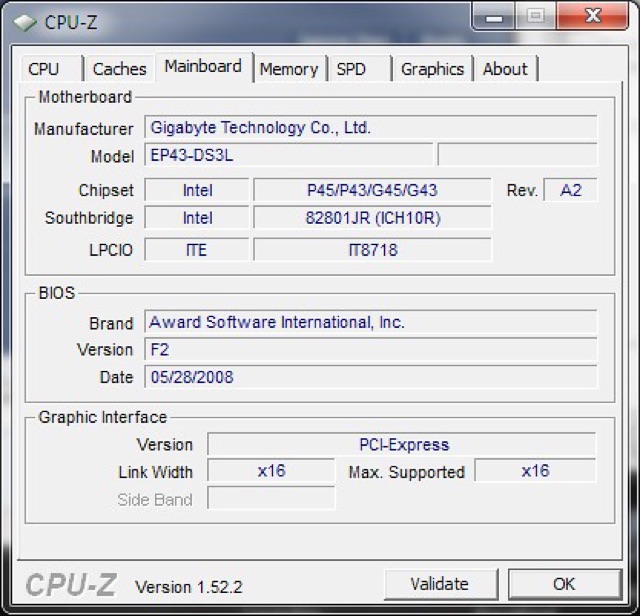Open the Memory tab
Screen dimensions: 640x616
tap(289, 69)
